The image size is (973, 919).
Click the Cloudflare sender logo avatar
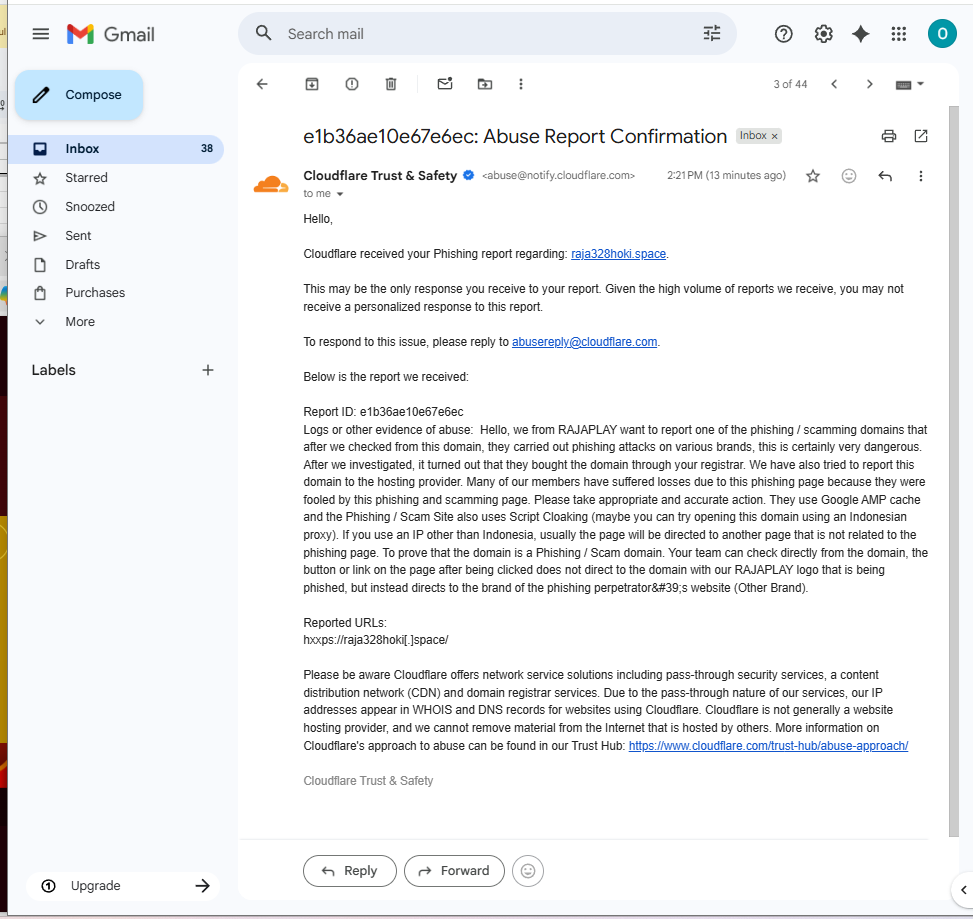click(271, 184)
